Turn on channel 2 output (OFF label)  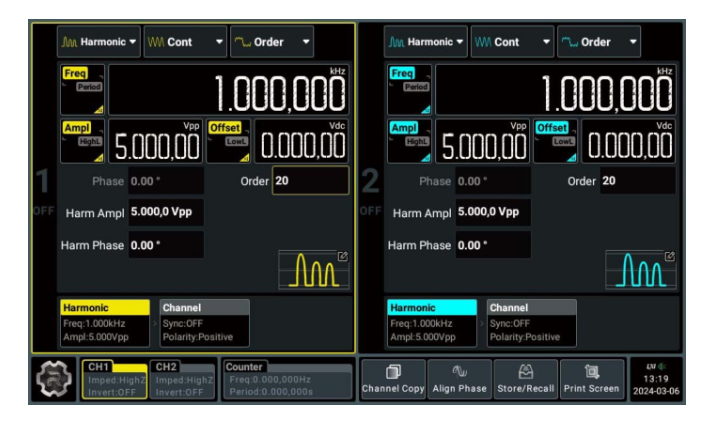pyautogui.click(x=370, y=211)
